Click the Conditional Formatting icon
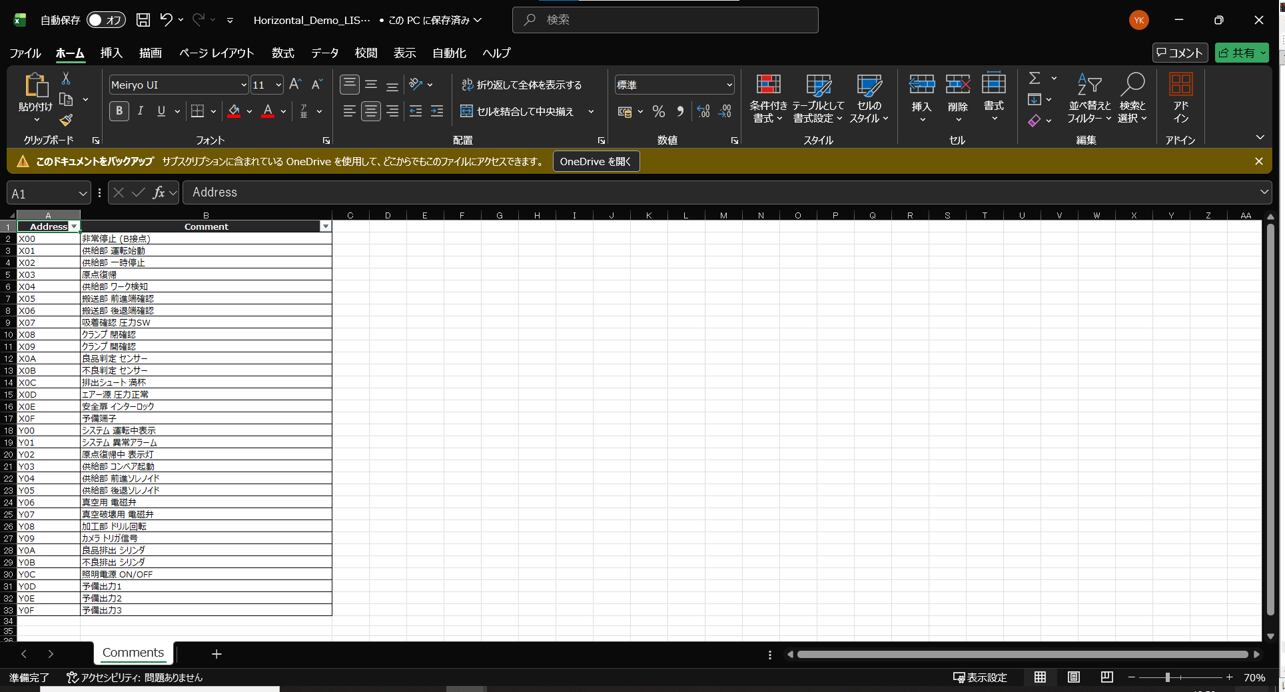The width and height of the screenshot is (1285, 692). coord(768,99)
